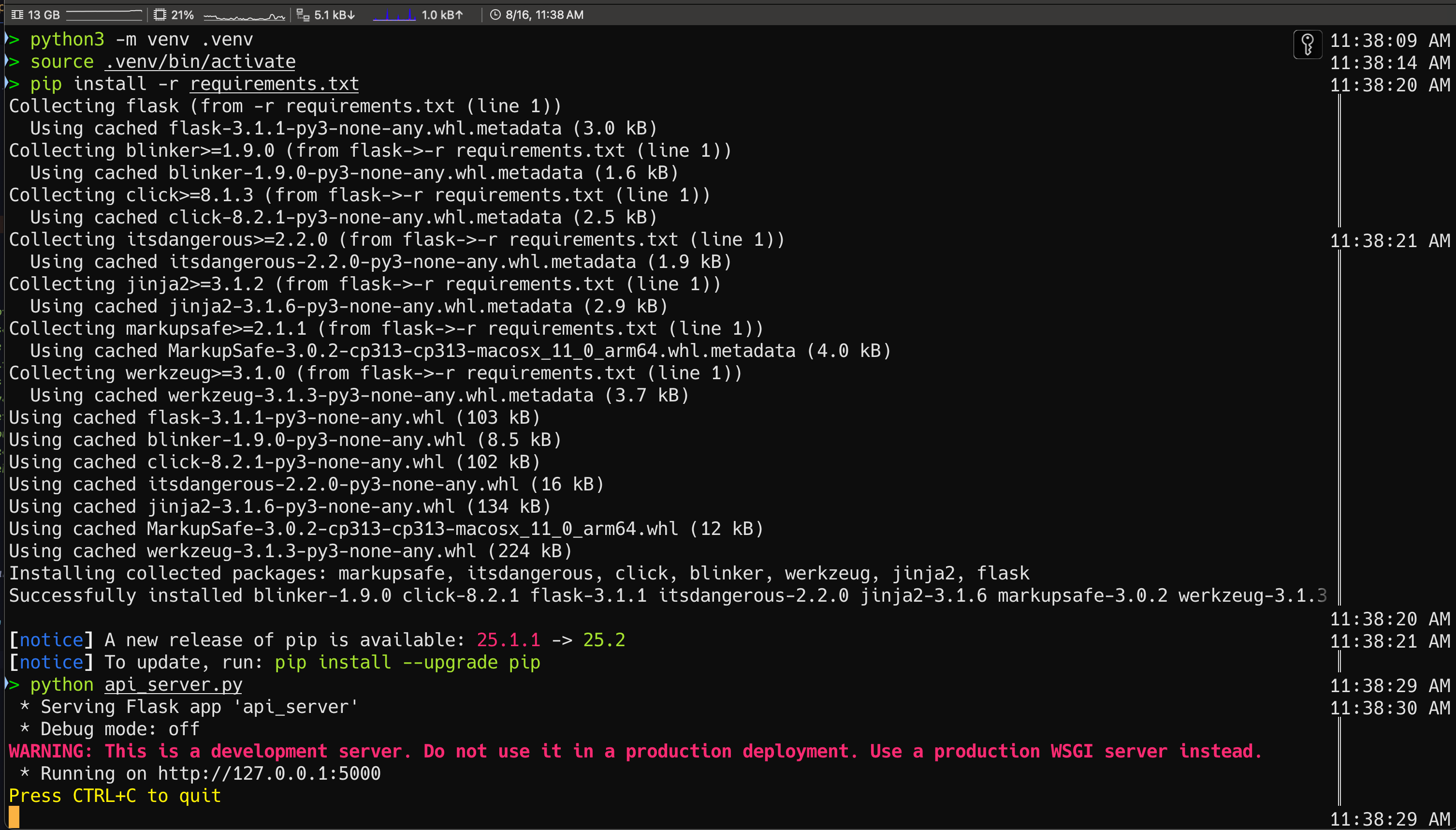This screenshot has width=1456, height=830.
Task: Click the 'pip install --upgrade pip' text
Action: (408, 663)
